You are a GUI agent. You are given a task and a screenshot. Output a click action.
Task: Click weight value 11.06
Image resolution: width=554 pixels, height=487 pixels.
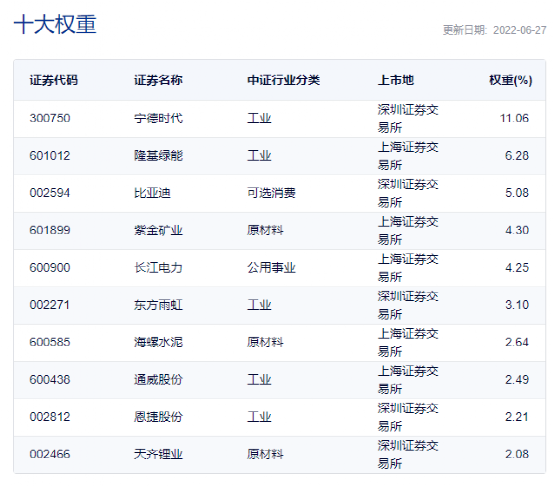514,118
